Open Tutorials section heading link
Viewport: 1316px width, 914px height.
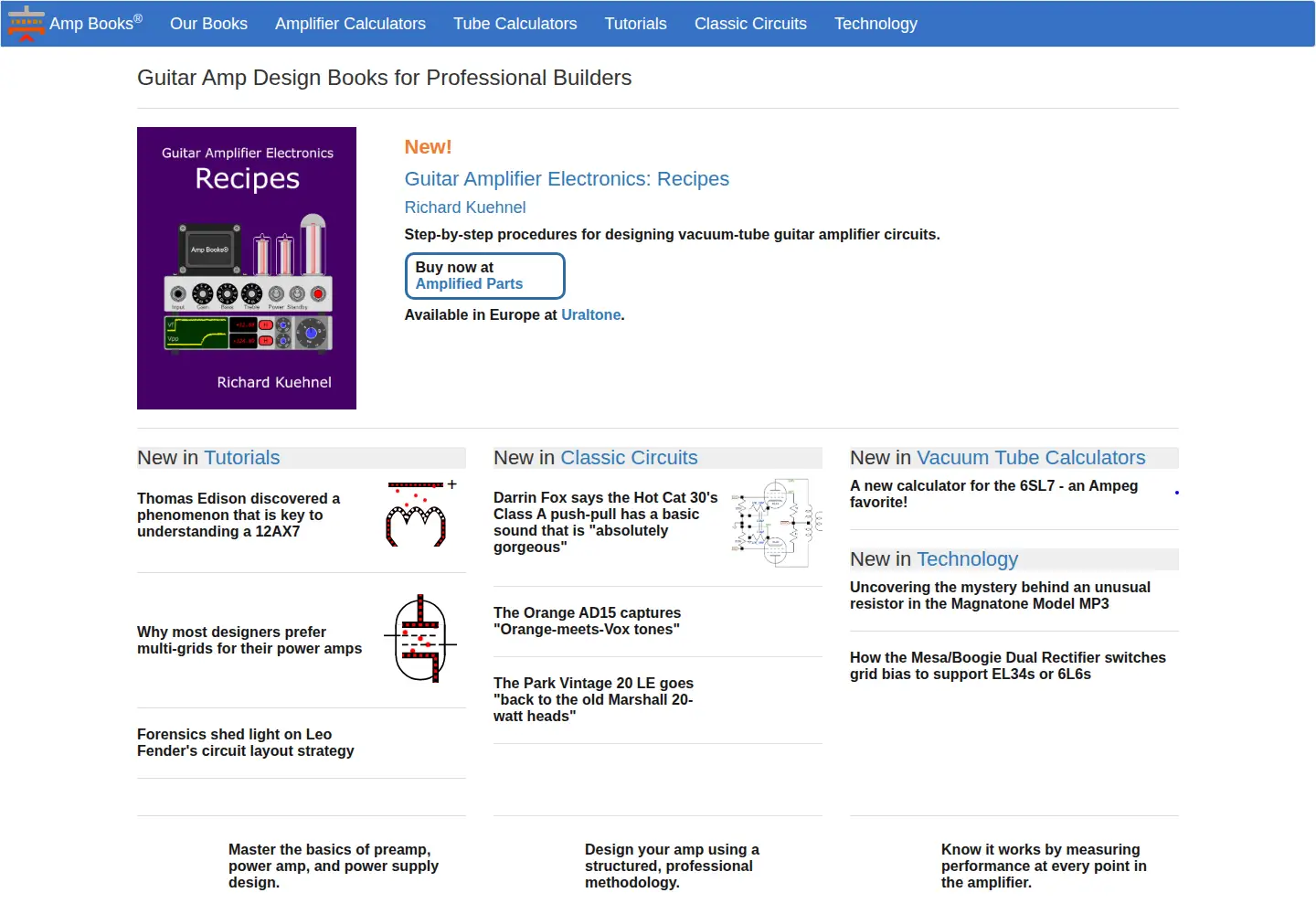242,458
